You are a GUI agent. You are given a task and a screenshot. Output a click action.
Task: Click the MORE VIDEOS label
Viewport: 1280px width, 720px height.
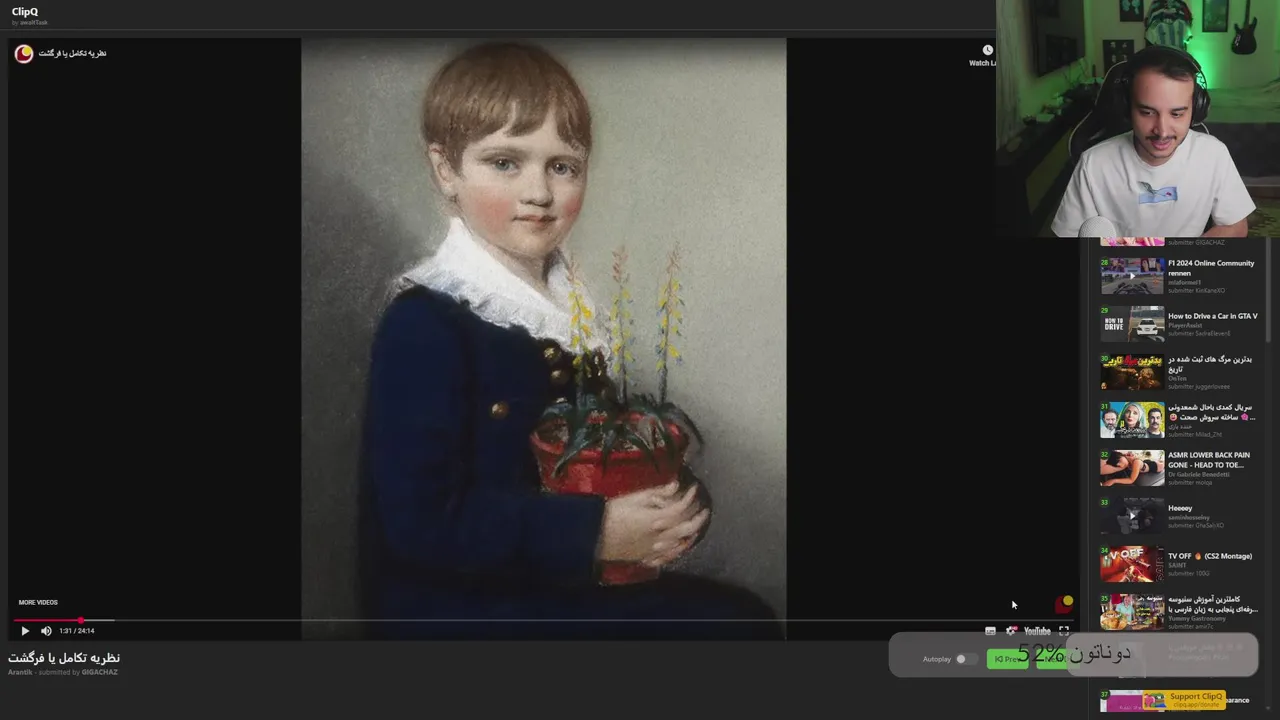tap(38, 602)
